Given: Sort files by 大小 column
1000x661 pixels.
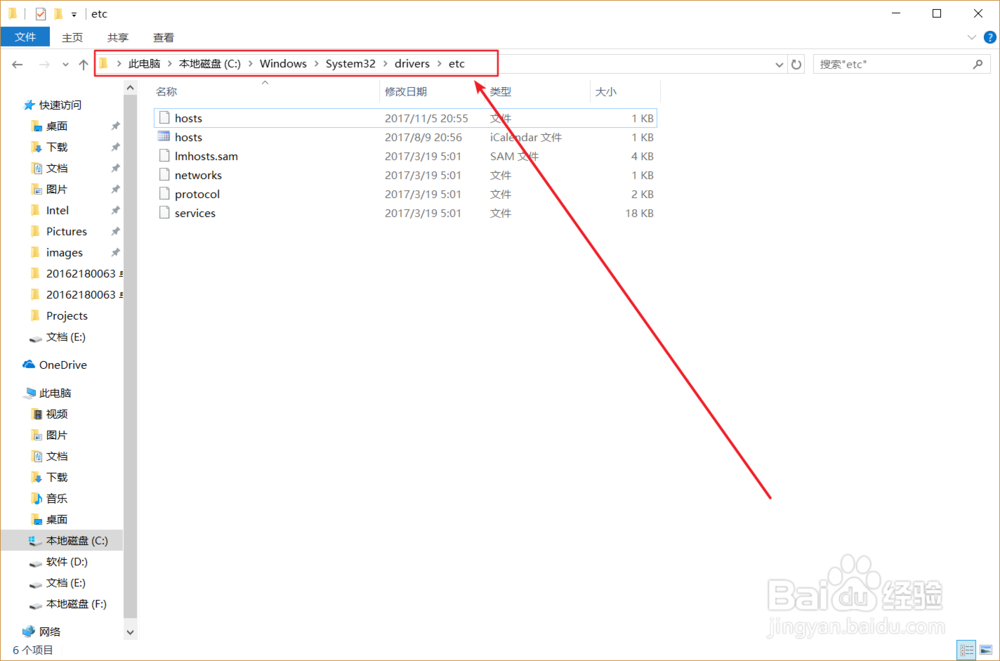Looking at the screenshot, I should [x=606, y=92].
